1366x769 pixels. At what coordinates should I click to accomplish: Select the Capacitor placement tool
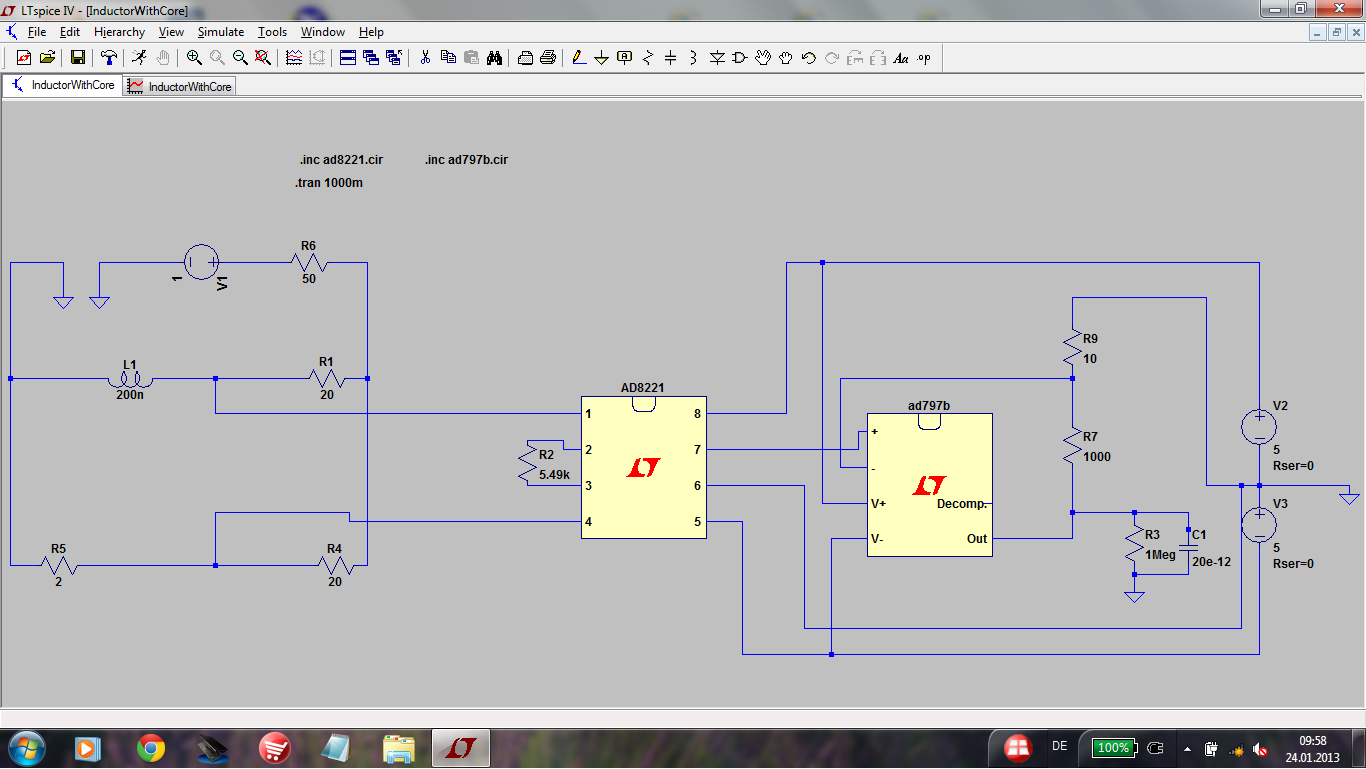point(671,58)
